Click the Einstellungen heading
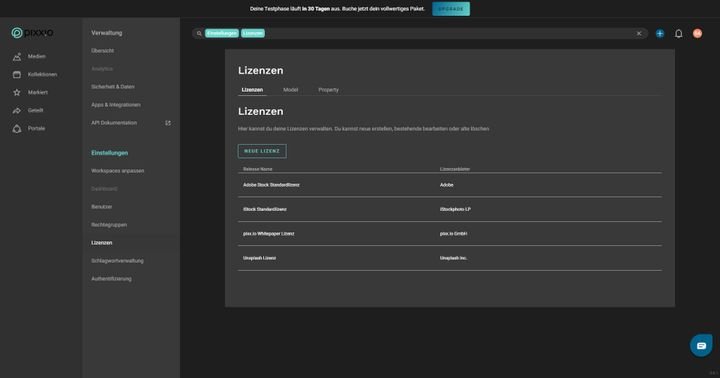 click(x=109, y=153)
